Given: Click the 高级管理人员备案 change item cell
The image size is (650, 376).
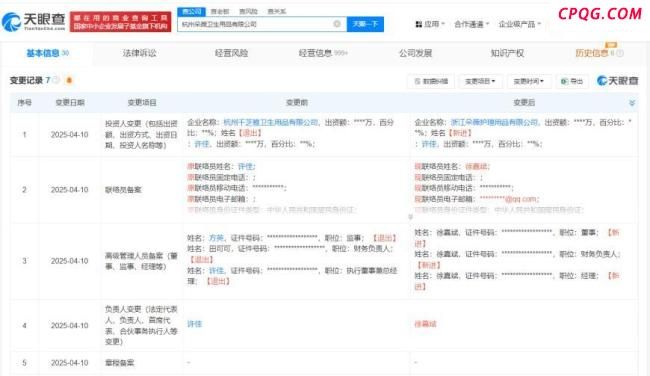Looking at the screenshot, I should 141,261.
